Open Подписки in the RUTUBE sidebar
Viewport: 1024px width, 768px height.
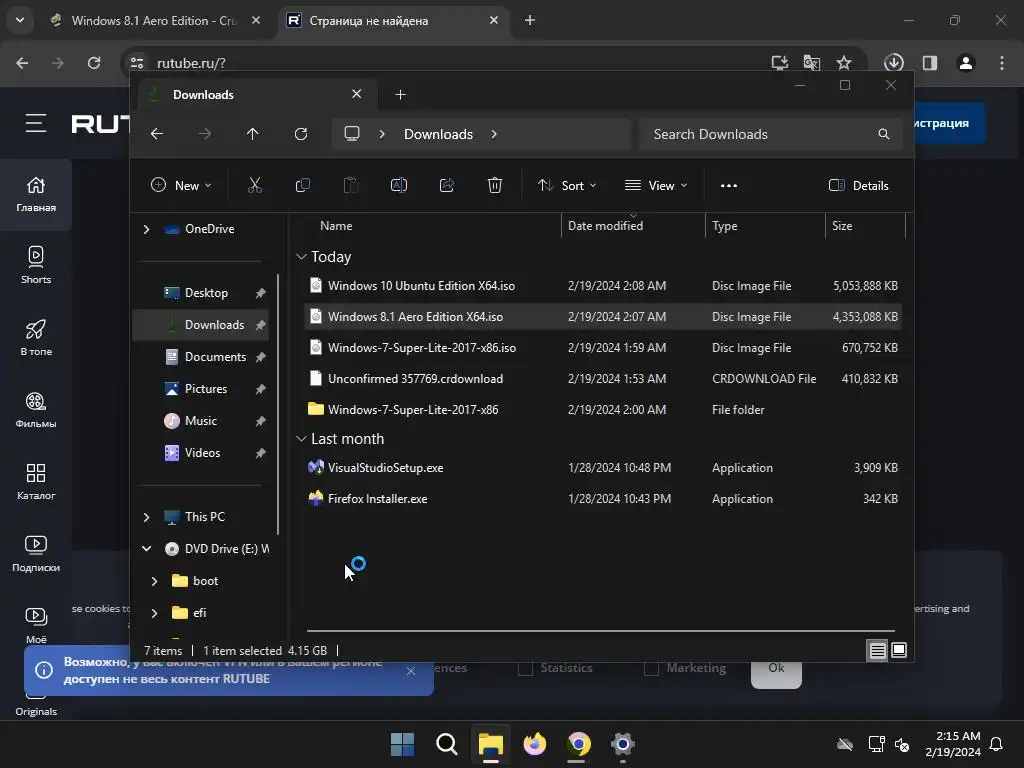(36, 554)
